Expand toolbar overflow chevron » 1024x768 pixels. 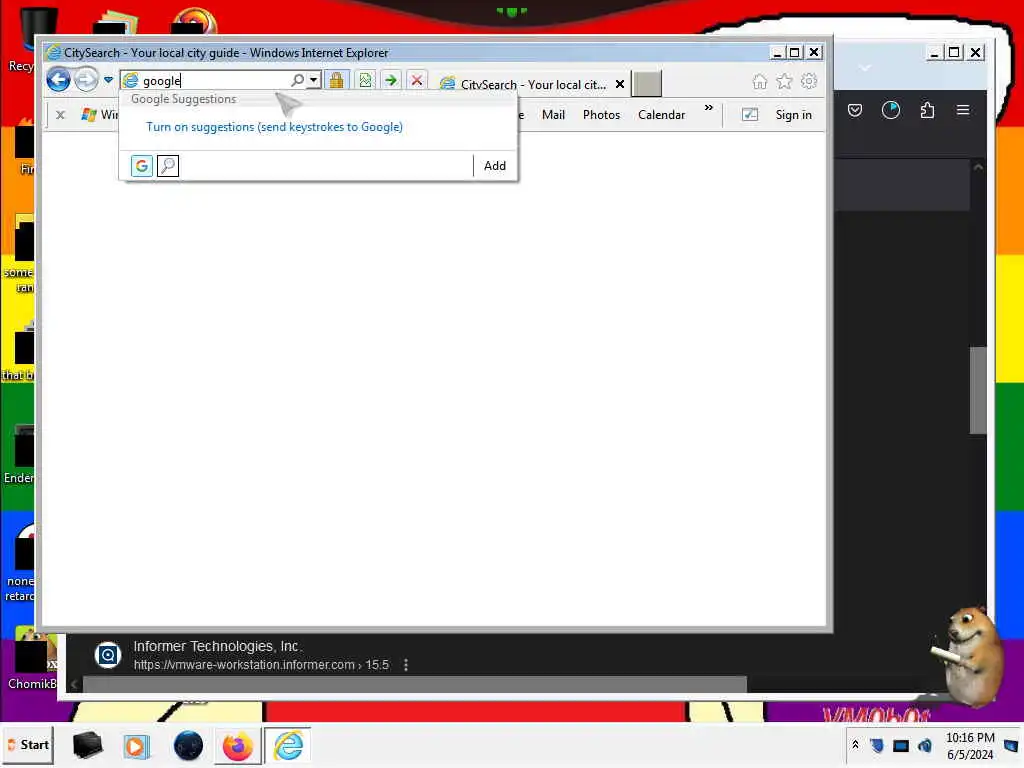click(709, 108)
